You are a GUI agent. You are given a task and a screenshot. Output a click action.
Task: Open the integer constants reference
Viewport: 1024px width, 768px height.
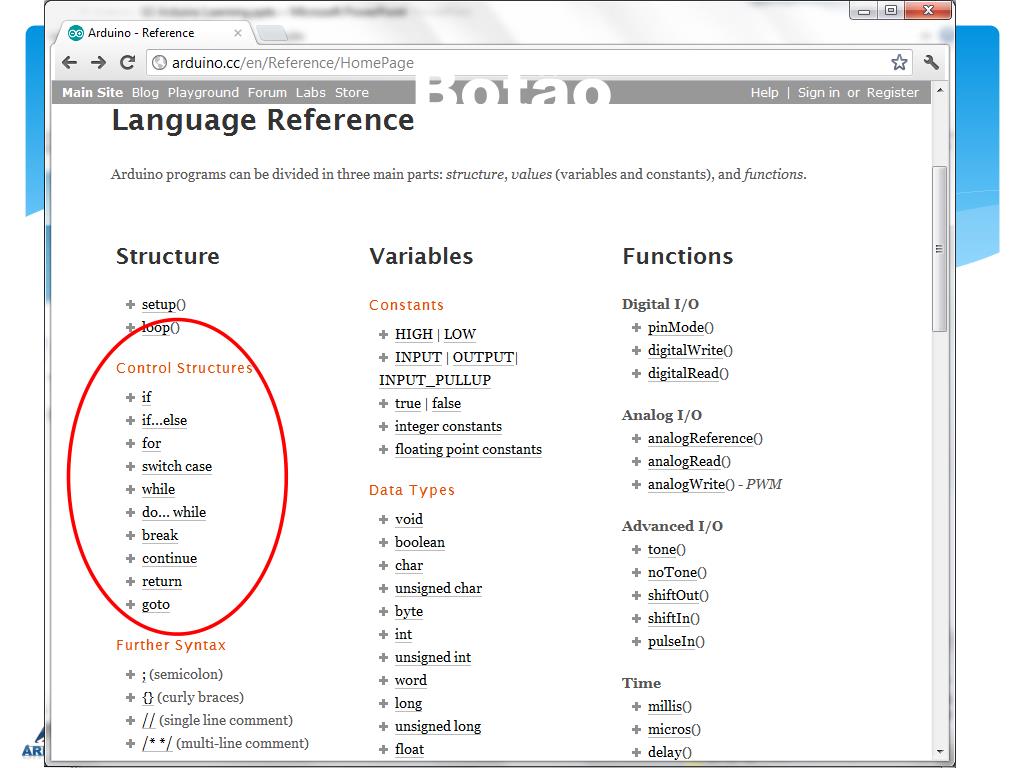pyautogui.click(x=448, y=426)
